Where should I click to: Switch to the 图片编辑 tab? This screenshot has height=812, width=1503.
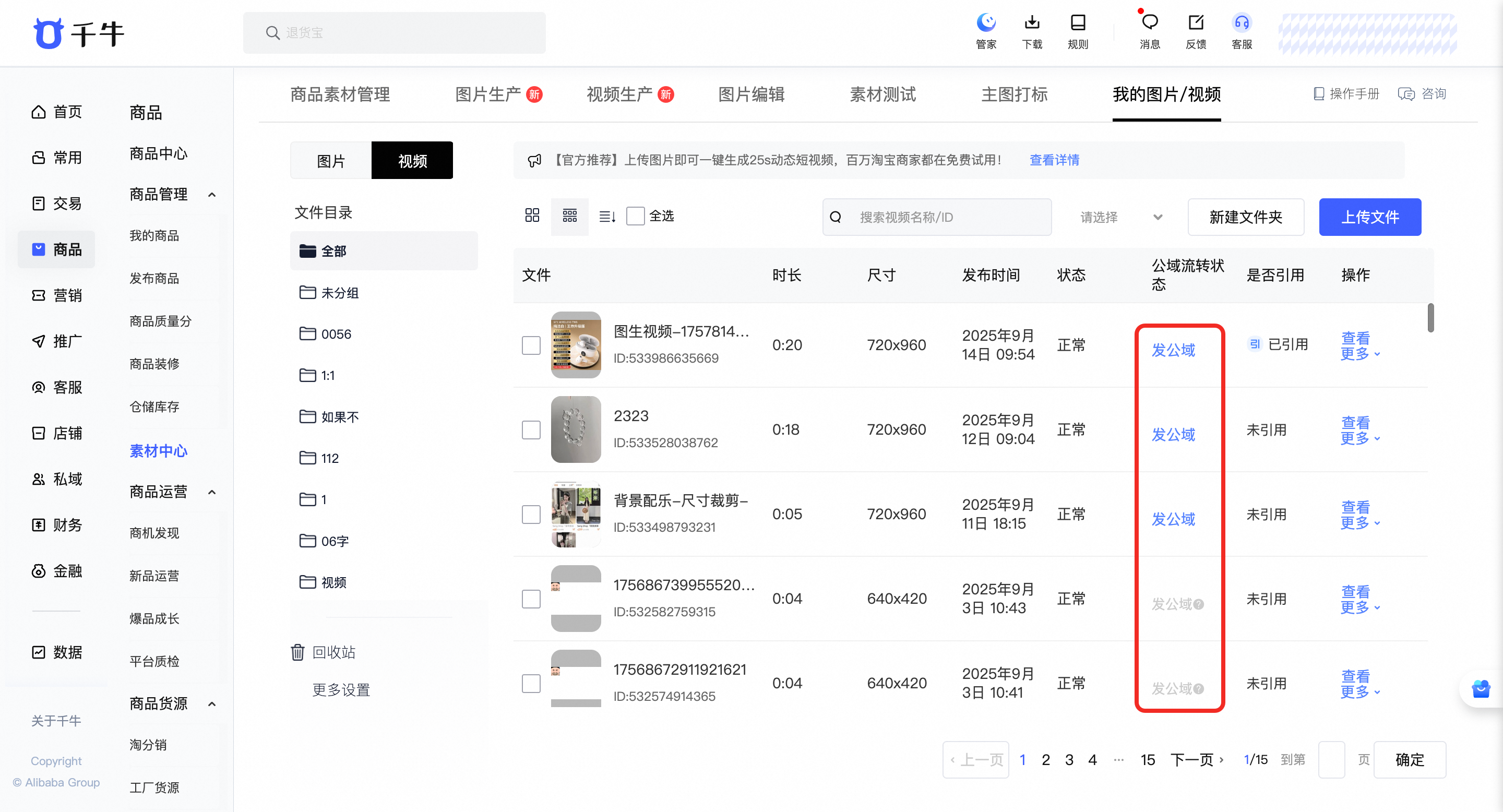click(x=751, y=94)
